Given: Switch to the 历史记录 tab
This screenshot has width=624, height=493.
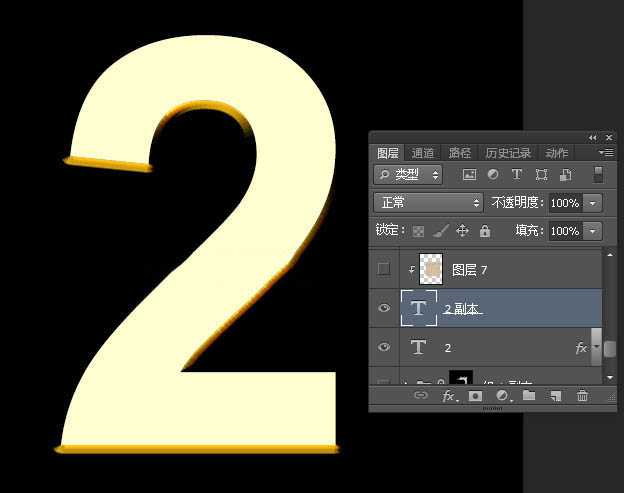Looking at the screenshot, I should [508, 153].
